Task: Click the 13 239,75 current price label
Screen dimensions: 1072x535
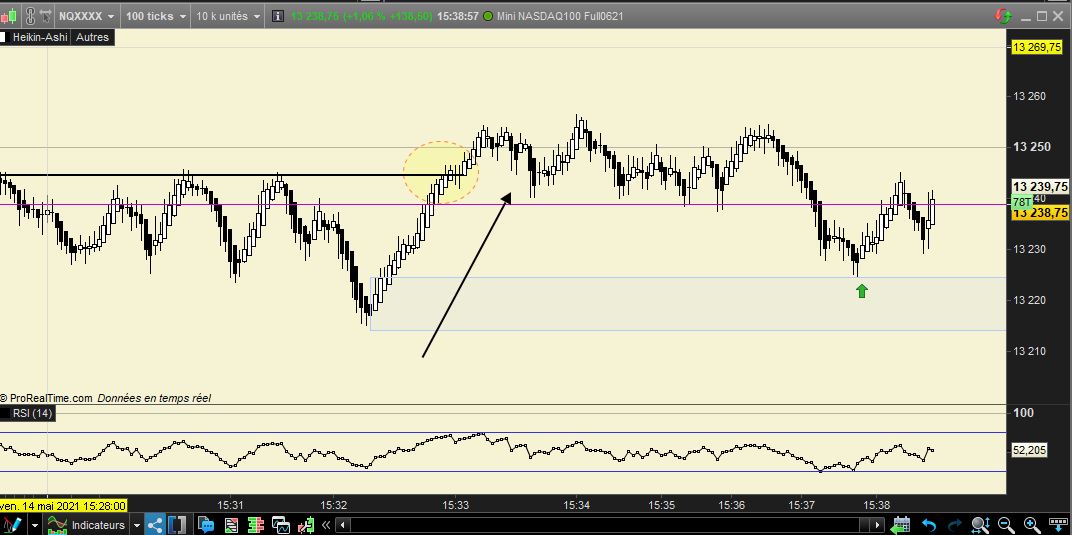Action: pos(1040,187)
